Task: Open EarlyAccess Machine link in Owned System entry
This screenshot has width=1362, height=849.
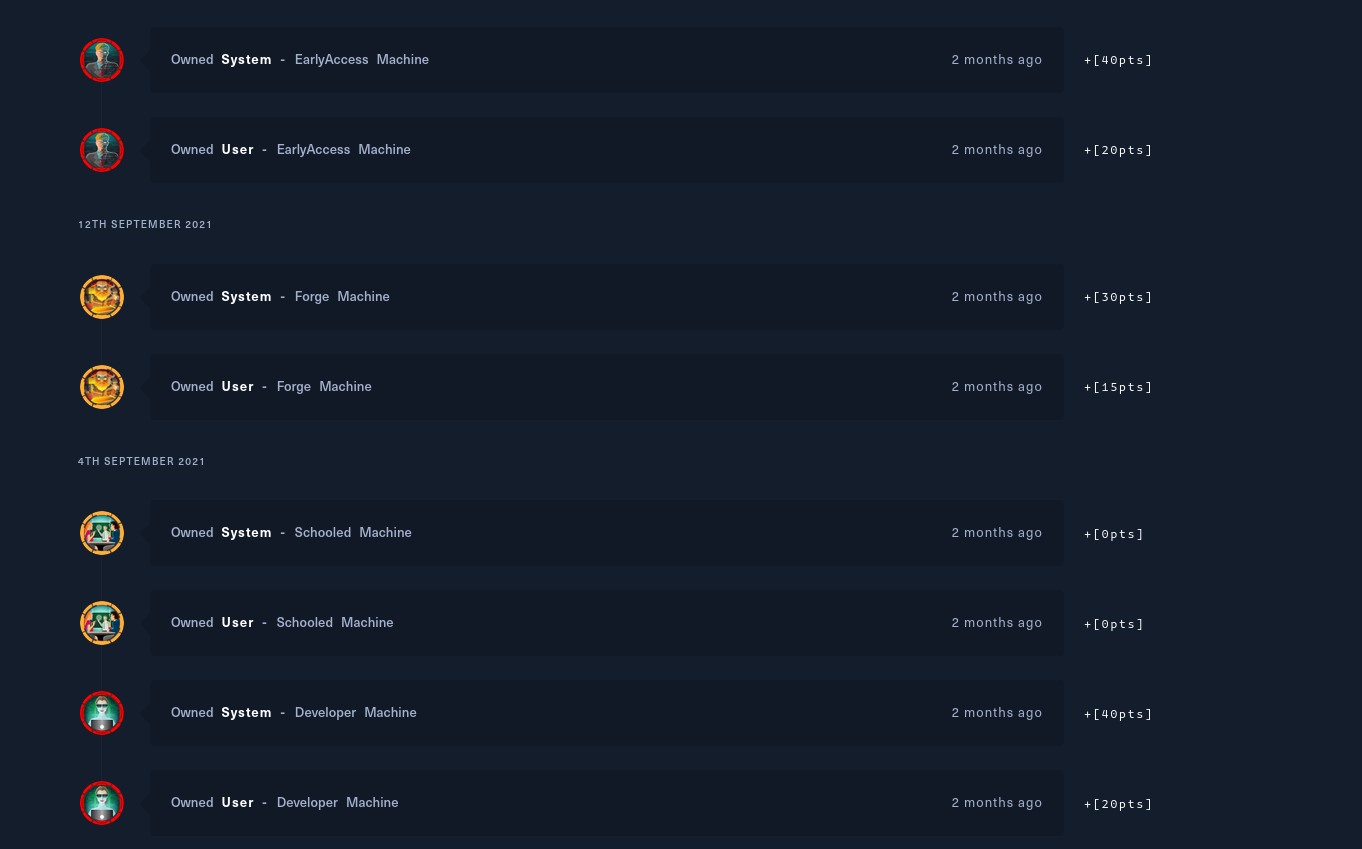Action: (x=361, y=60)
